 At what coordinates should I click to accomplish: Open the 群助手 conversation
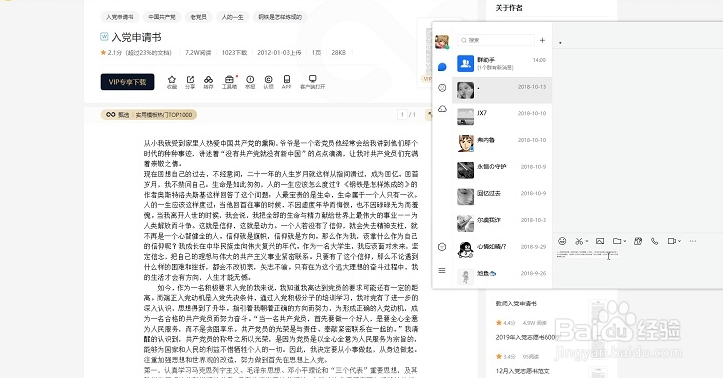point(502,64)
